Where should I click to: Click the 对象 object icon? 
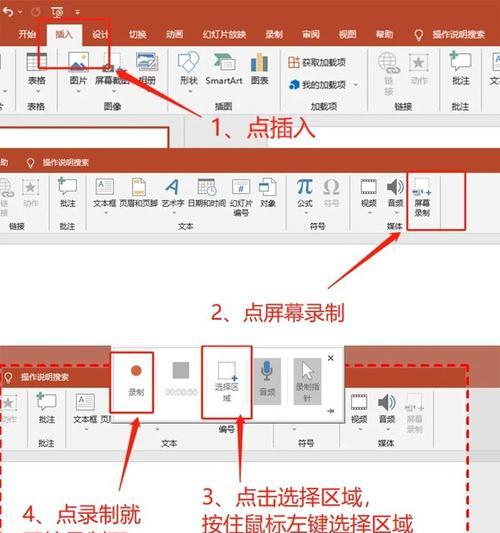[x=268, y=187]
